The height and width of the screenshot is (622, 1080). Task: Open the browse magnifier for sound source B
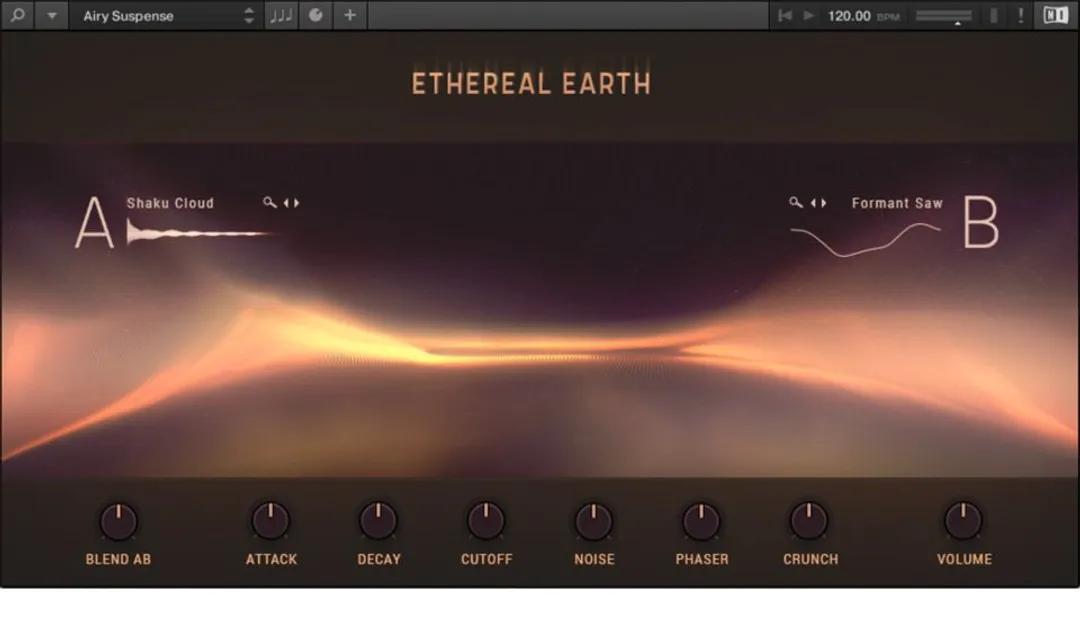[x=793, y=203]
